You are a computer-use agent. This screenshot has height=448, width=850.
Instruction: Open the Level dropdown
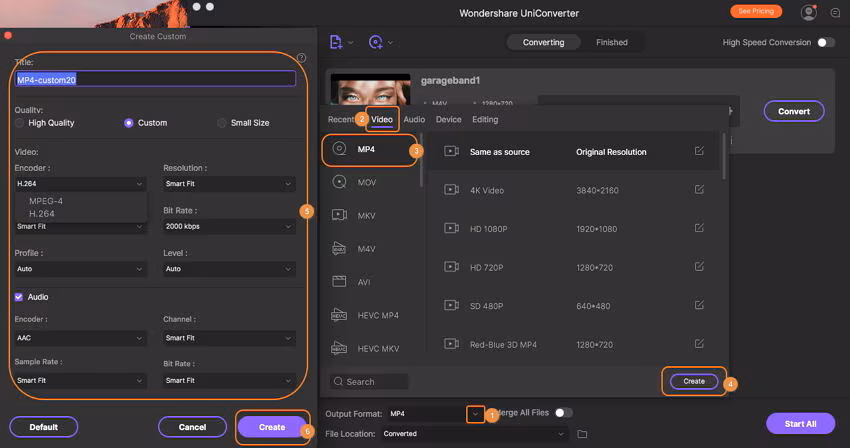pyautogui.click(x=229, y=269)
